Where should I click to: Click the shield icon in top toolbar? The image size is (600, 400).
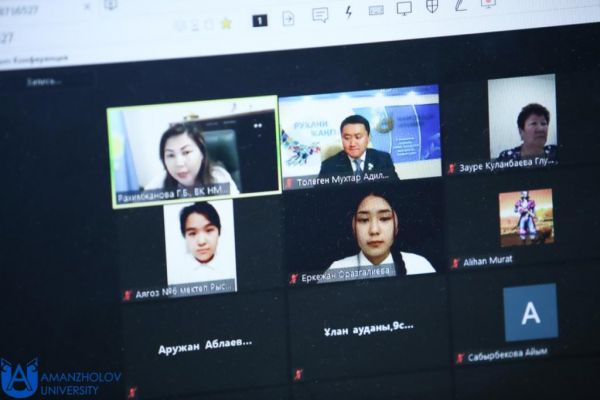pos(432,6)
